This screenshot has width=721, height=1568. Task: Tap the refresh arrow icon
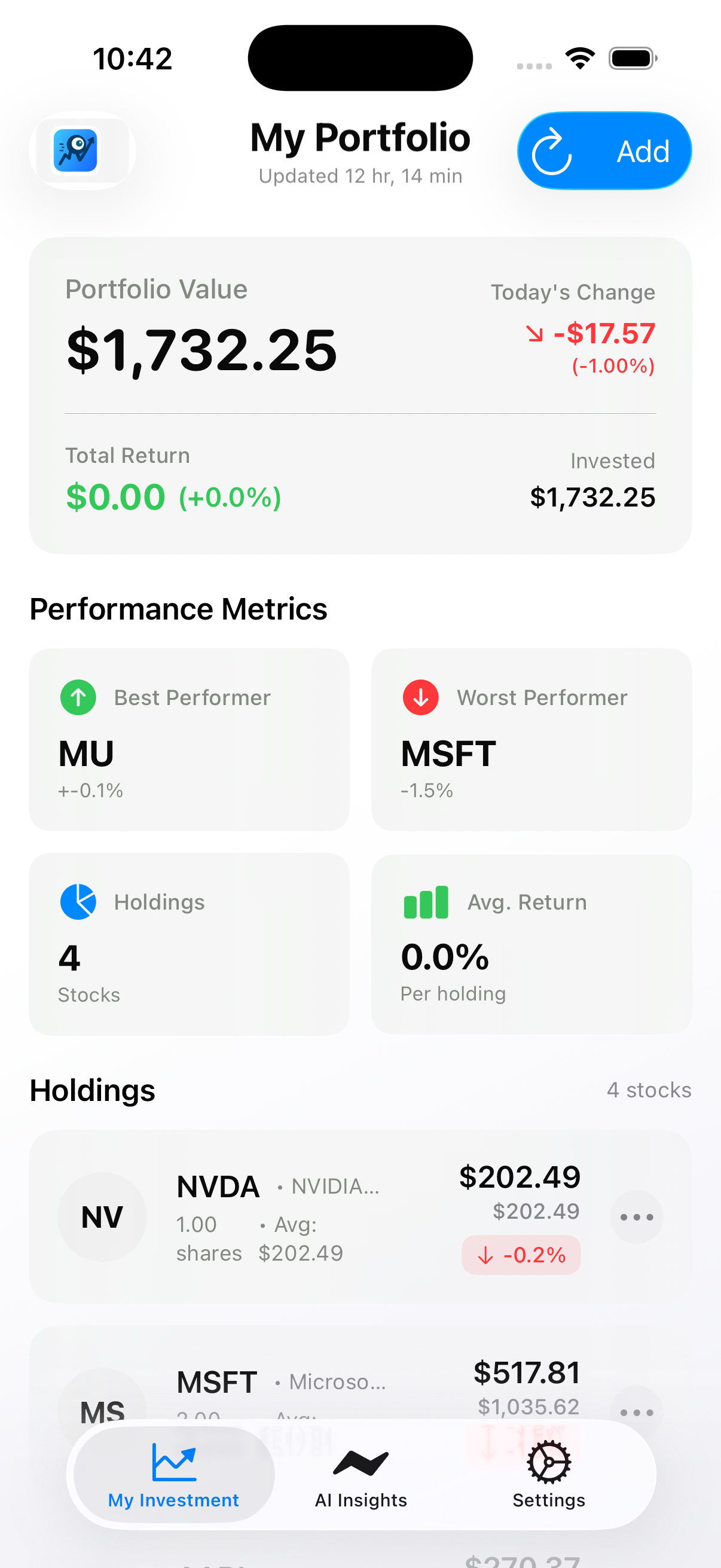click(551, 151)
